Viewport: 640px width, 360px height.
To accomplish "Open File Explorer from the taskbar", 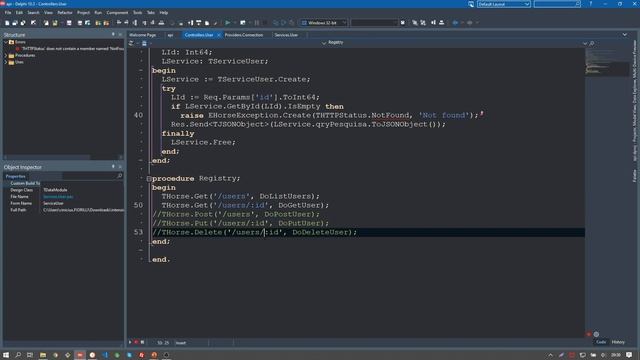I will pos(42,355).
